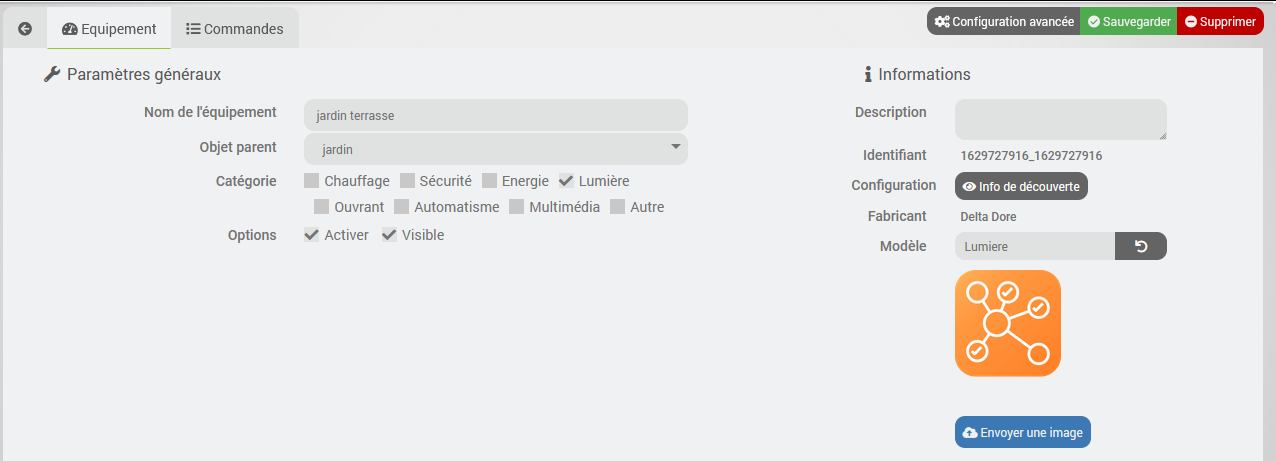Click the Nom de l'équipement input field

coord(496,115)
